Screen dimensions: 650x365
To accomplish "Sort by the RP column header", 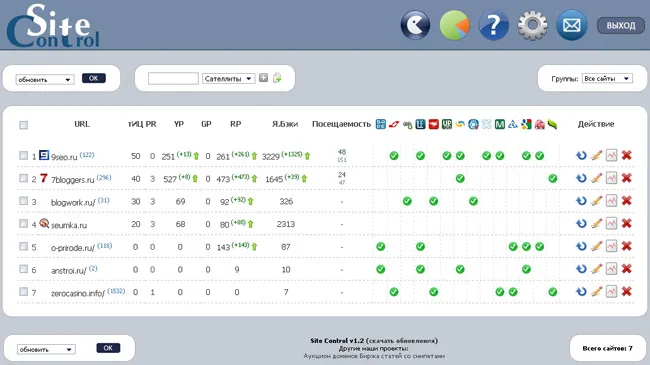I will tap(235, 124).
